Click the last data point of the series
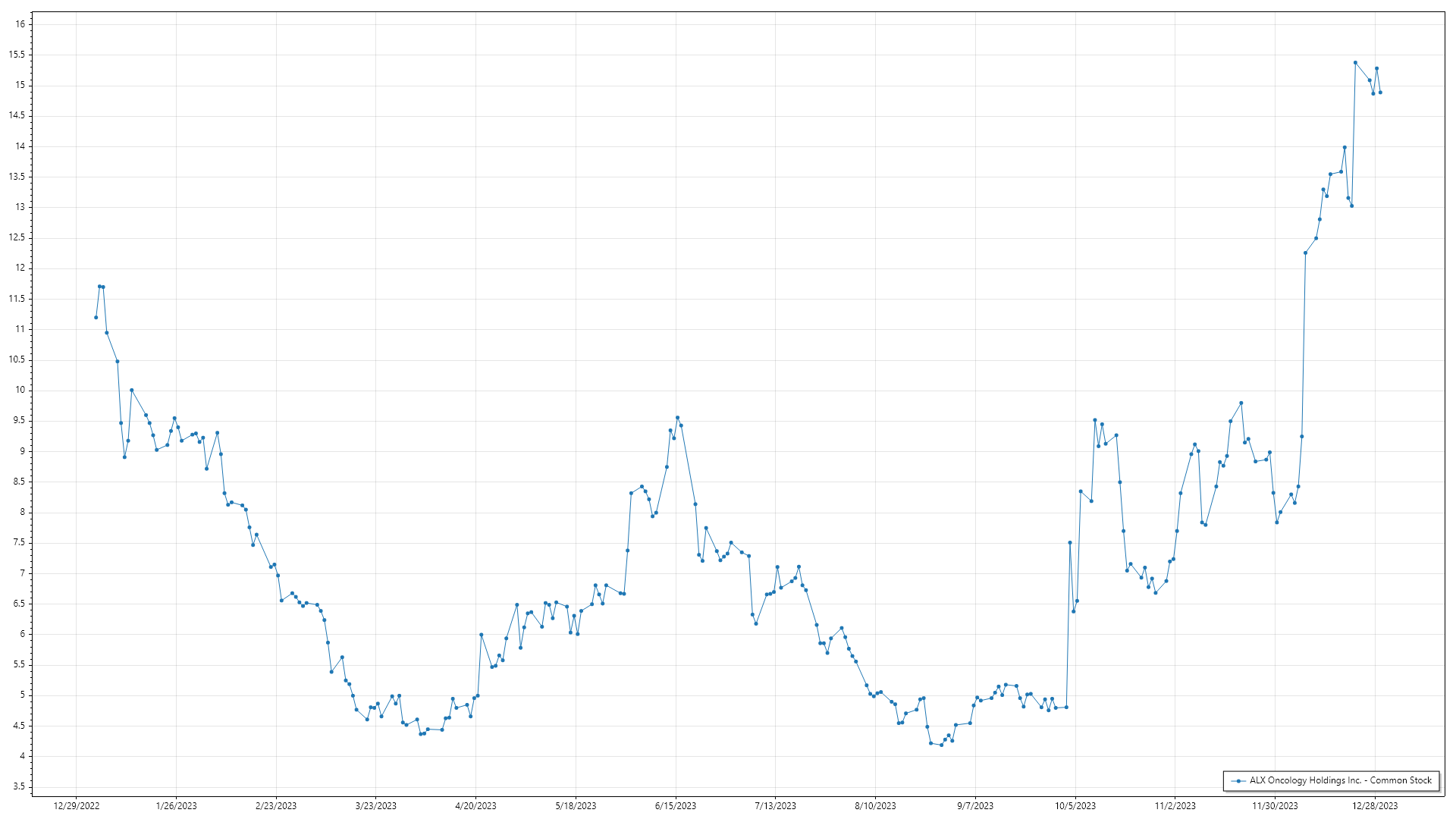 [1380, 93]
